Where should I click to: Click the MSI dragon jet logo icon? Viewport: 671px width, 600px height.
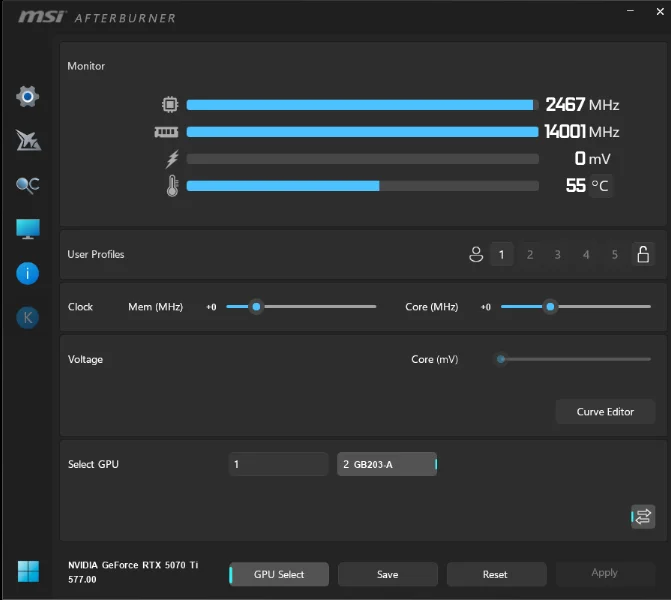(28, 141)
